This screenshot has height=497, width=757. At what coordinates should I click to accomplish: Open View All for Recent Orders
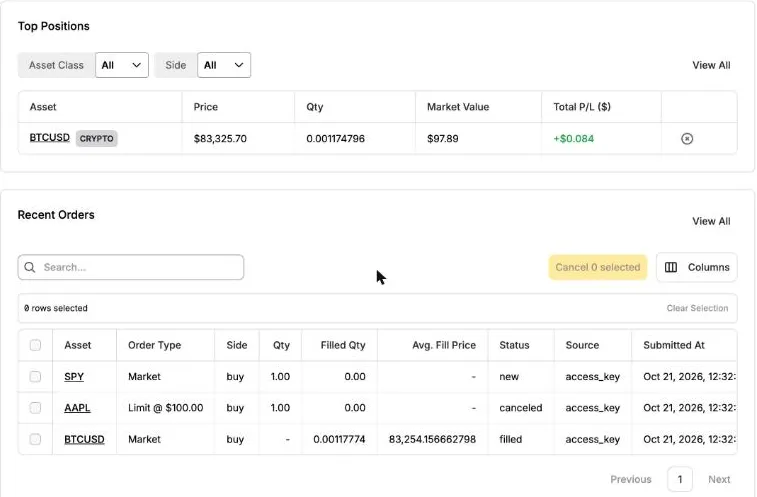point(711,221)
